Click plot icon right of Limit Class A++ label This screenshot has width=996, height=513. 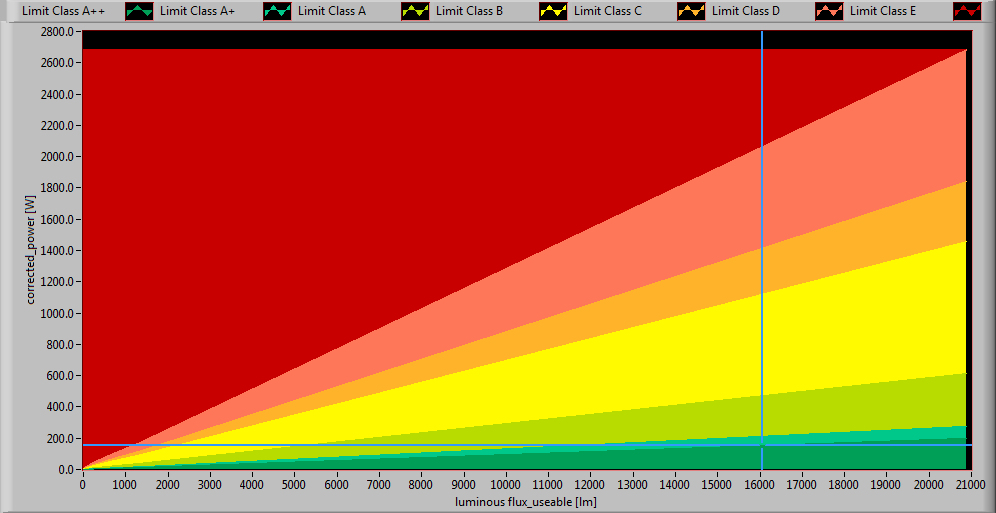point(139,12)
